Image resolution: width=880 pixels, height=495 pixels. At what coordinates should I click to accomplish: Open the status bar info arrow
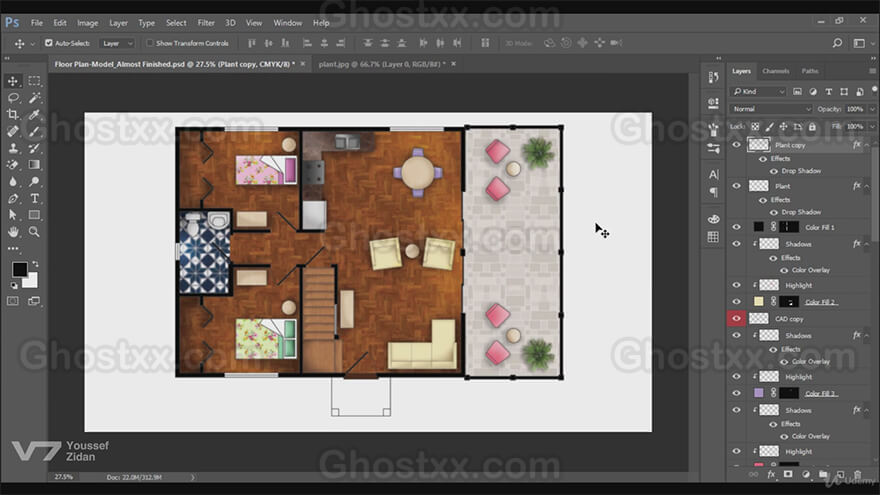point(192,478)
